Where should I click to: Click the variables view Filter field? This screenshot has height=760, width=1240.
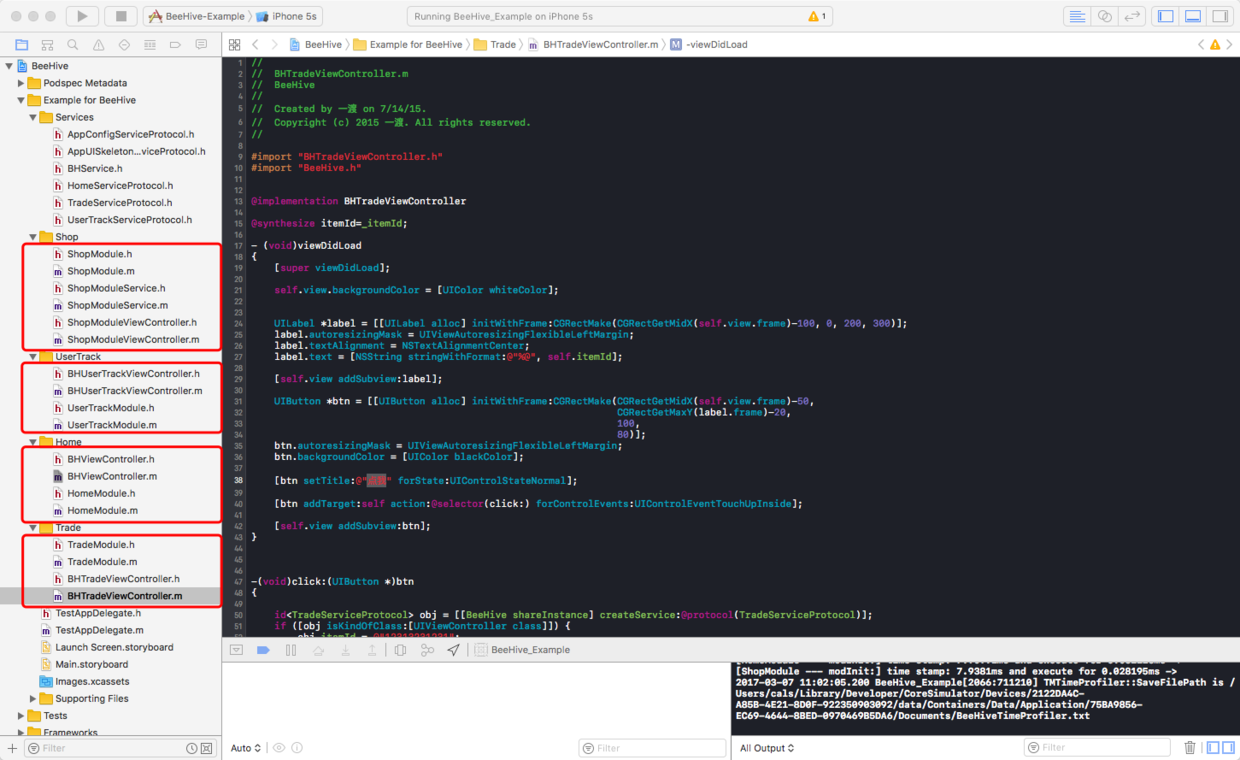[652, 748]
